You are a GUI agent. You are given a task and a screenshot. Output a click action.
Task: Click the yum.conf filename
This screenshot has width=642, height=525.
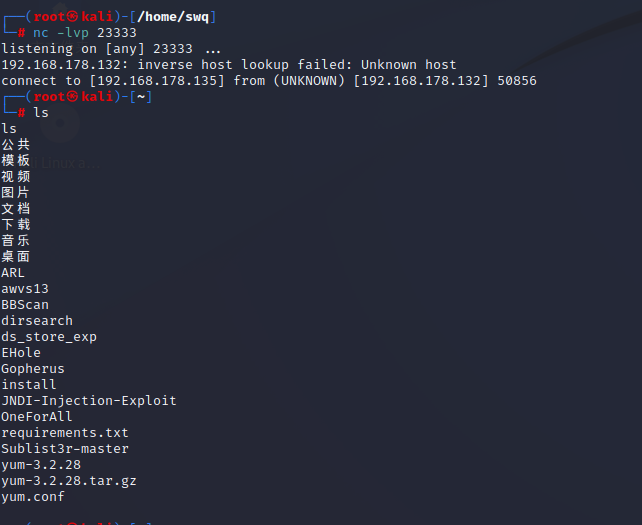(x=33, y=497)
